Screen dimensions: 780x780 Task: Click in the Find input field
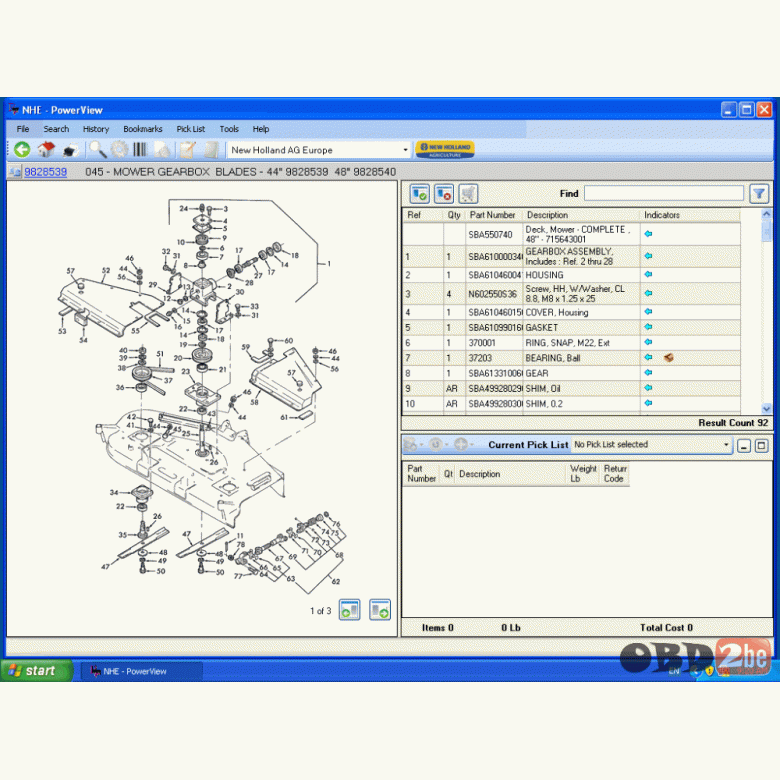(664, 193)
